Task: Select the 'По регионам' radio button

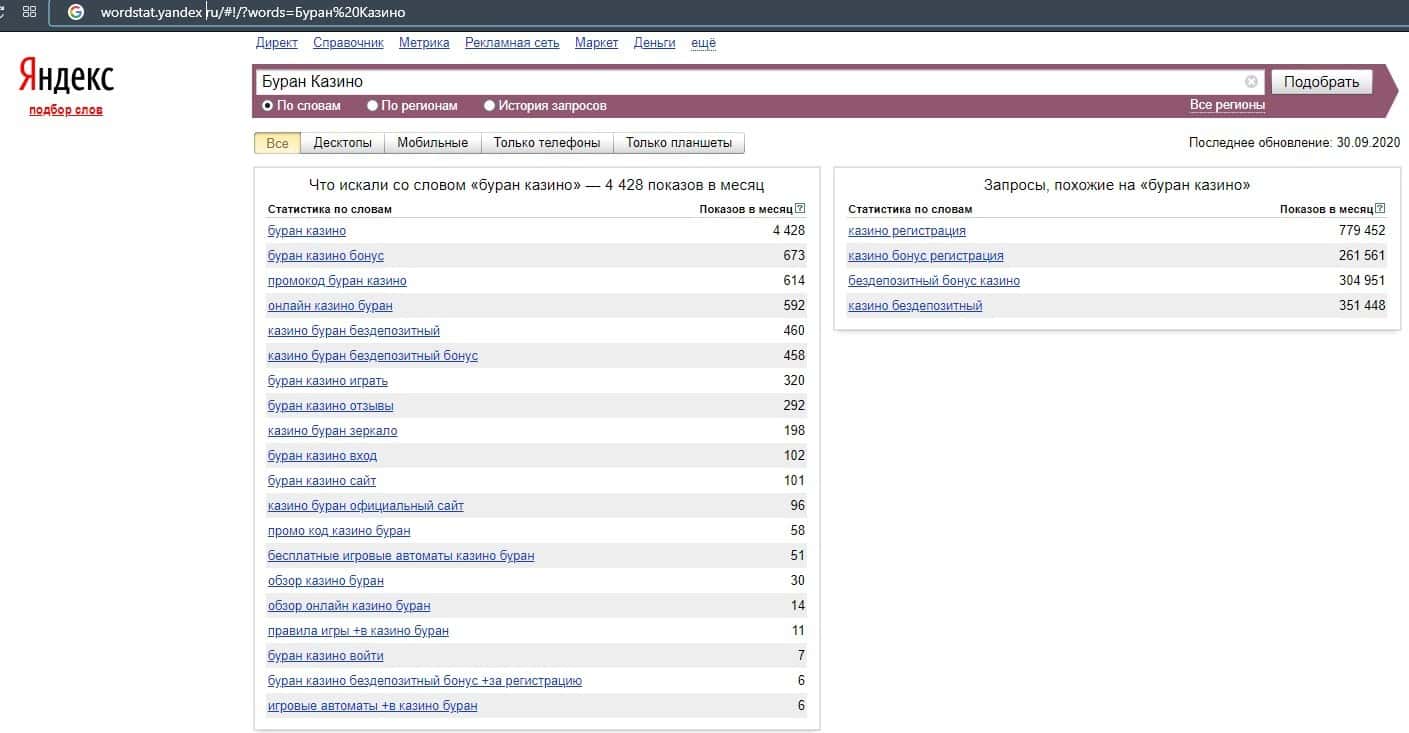Action: tap(372, 105)
